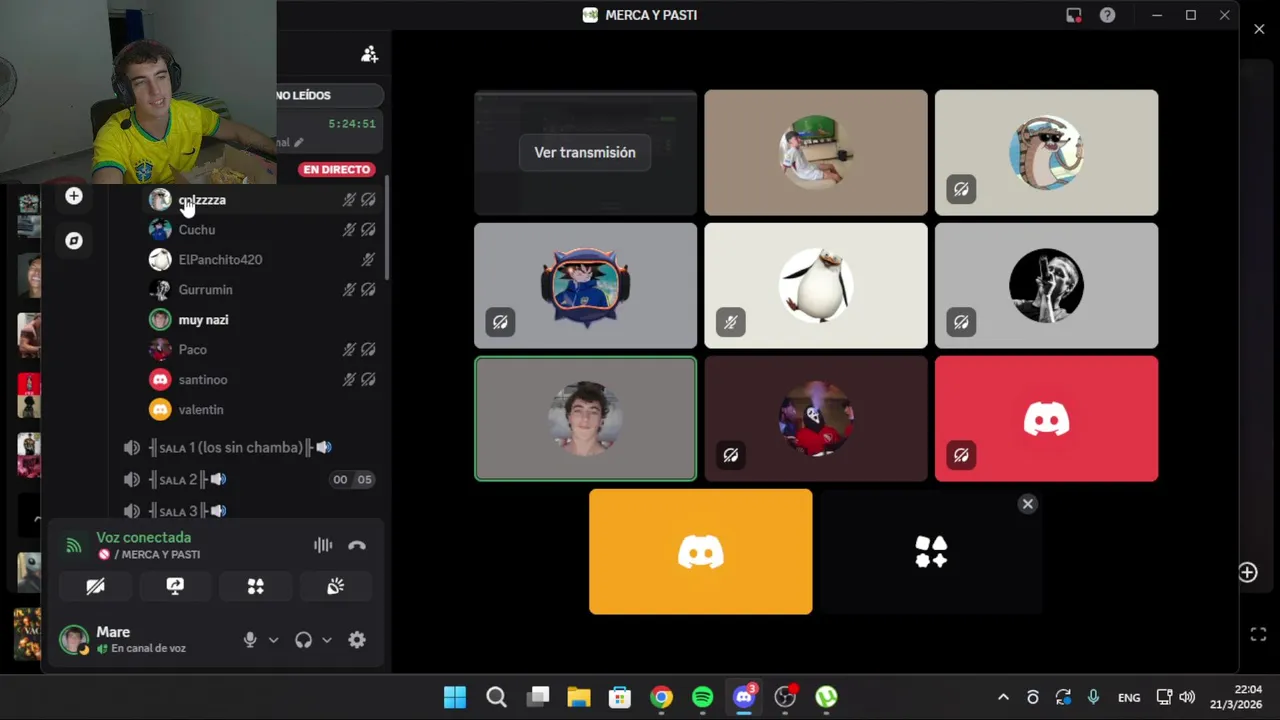Click the channel list scrollbar
This screenshot has height=720, width=1280.
point(387,230)
